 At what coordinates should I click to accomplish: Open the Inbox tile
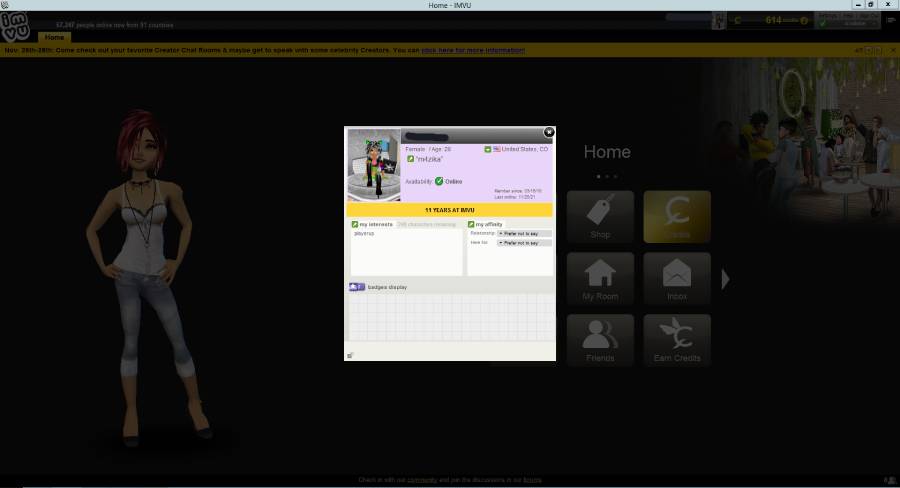pos(677,278)
